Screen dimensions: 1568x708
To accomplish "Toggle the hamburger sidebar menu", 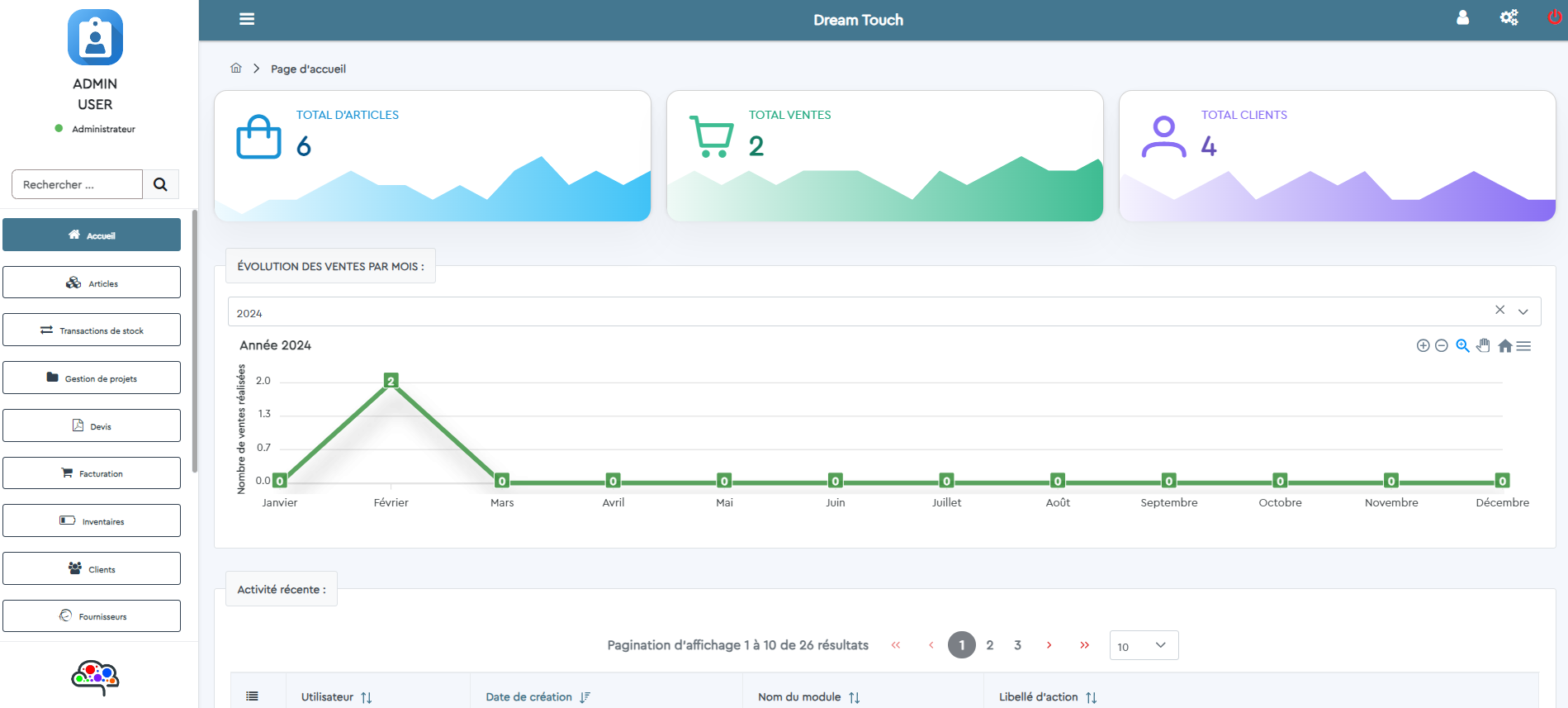I will click(x=246, y=19).
